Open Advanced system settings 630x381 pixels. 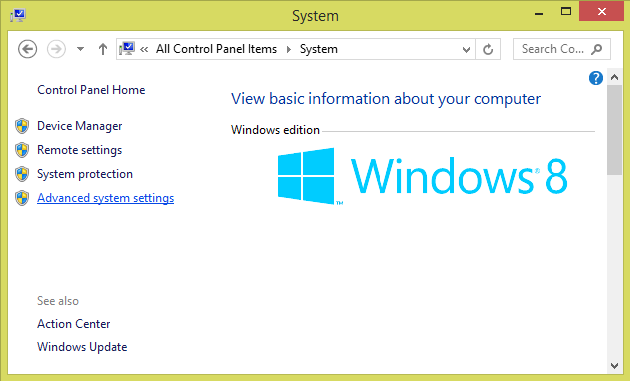(x=106, y=198)
